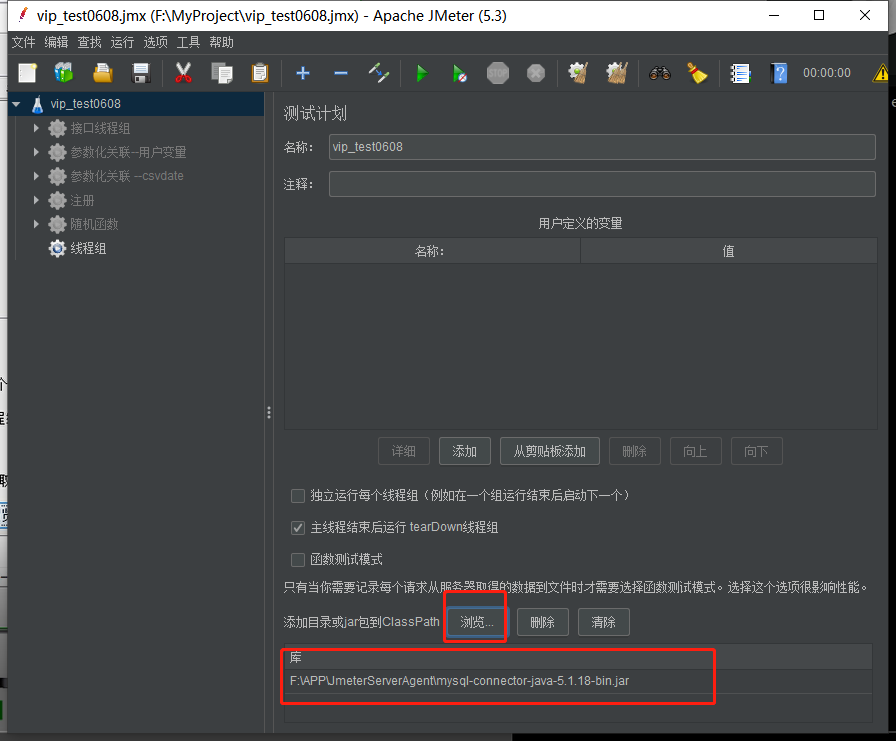Open the 运行 menu
Viewport: 896px width, 741px height.
pyautogui.click(x=122, y=42)
